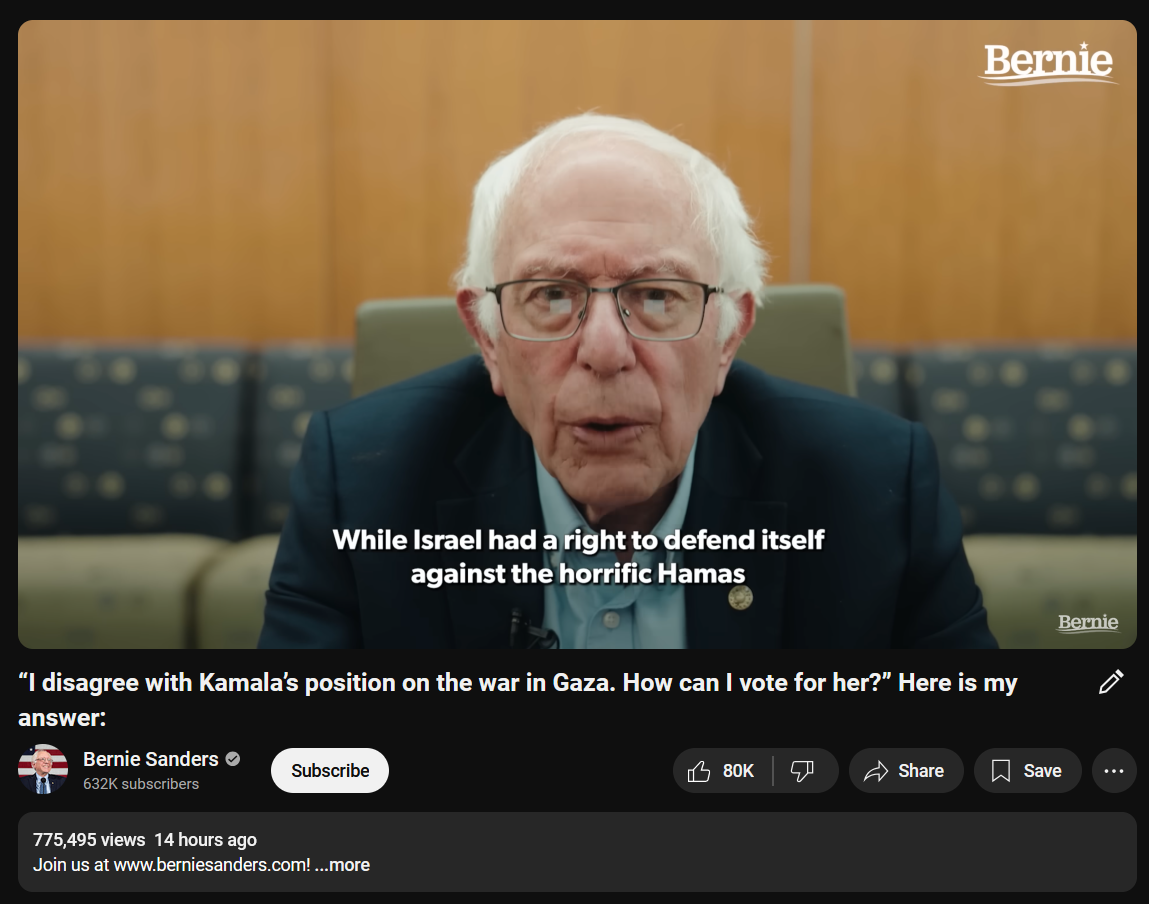Screen dimensions: 1149x904
Task: Click the Save bookmark icon
Action: (x=1000, y=771)
